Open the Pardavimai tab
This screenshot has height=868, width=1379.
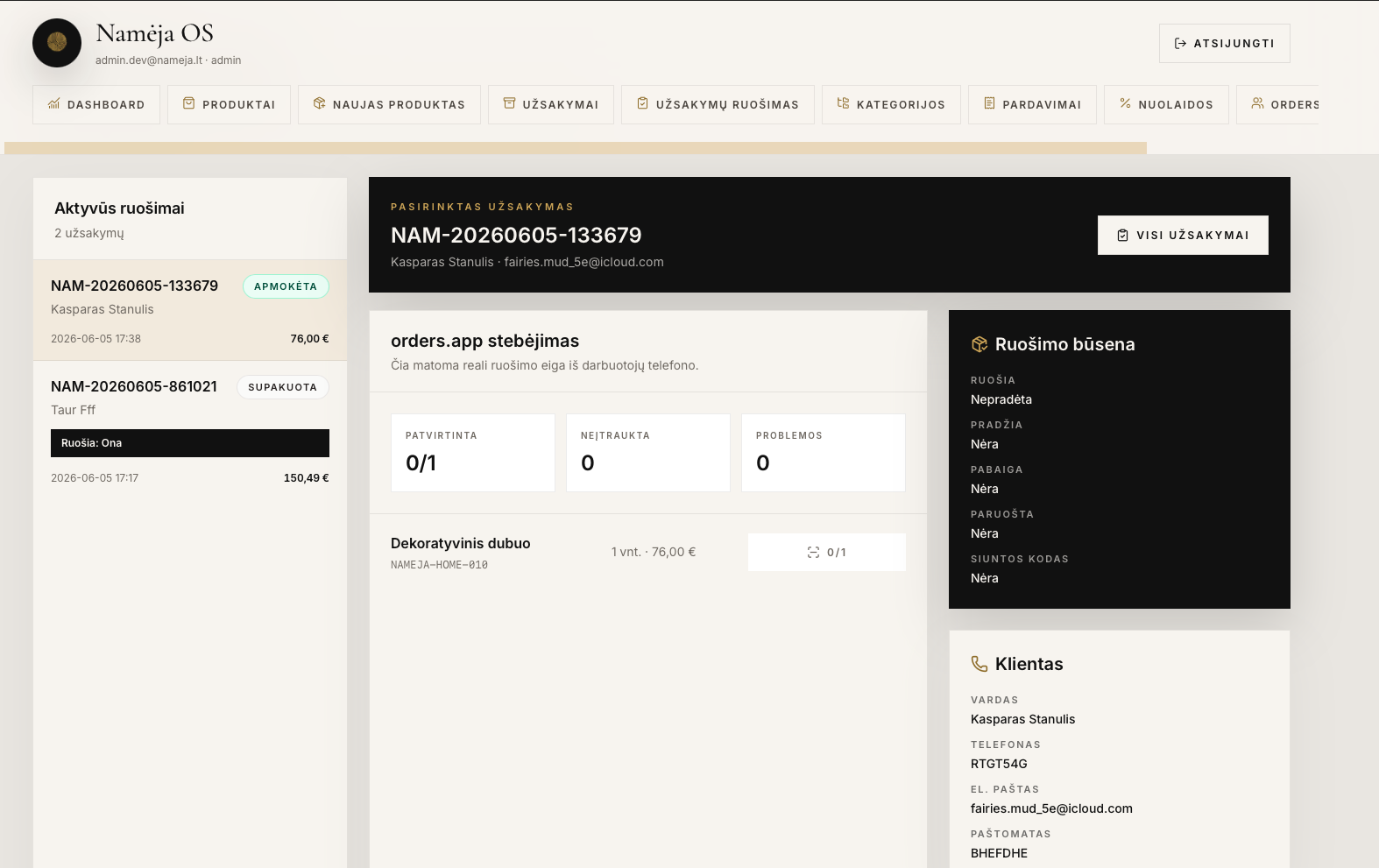pyautogui.click(x=1032, y=104)
